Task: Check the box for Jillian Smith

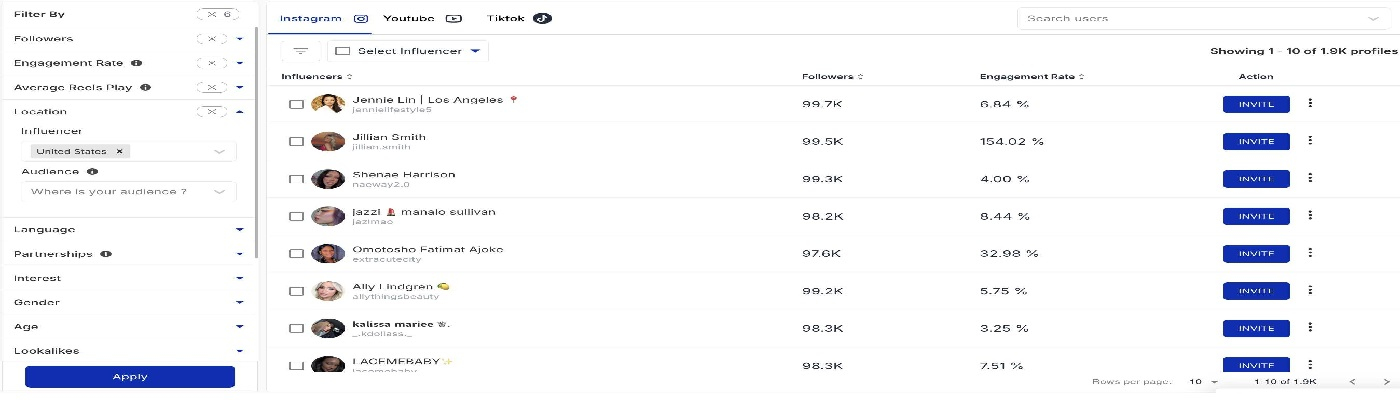Action: click(x=296, y=142)
